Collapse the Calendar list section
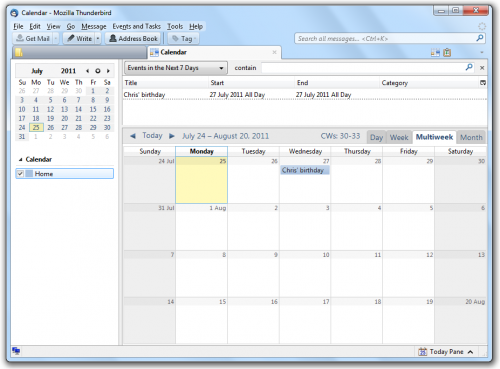The width and height of the screenshot is (500, 369). point(21,160)
